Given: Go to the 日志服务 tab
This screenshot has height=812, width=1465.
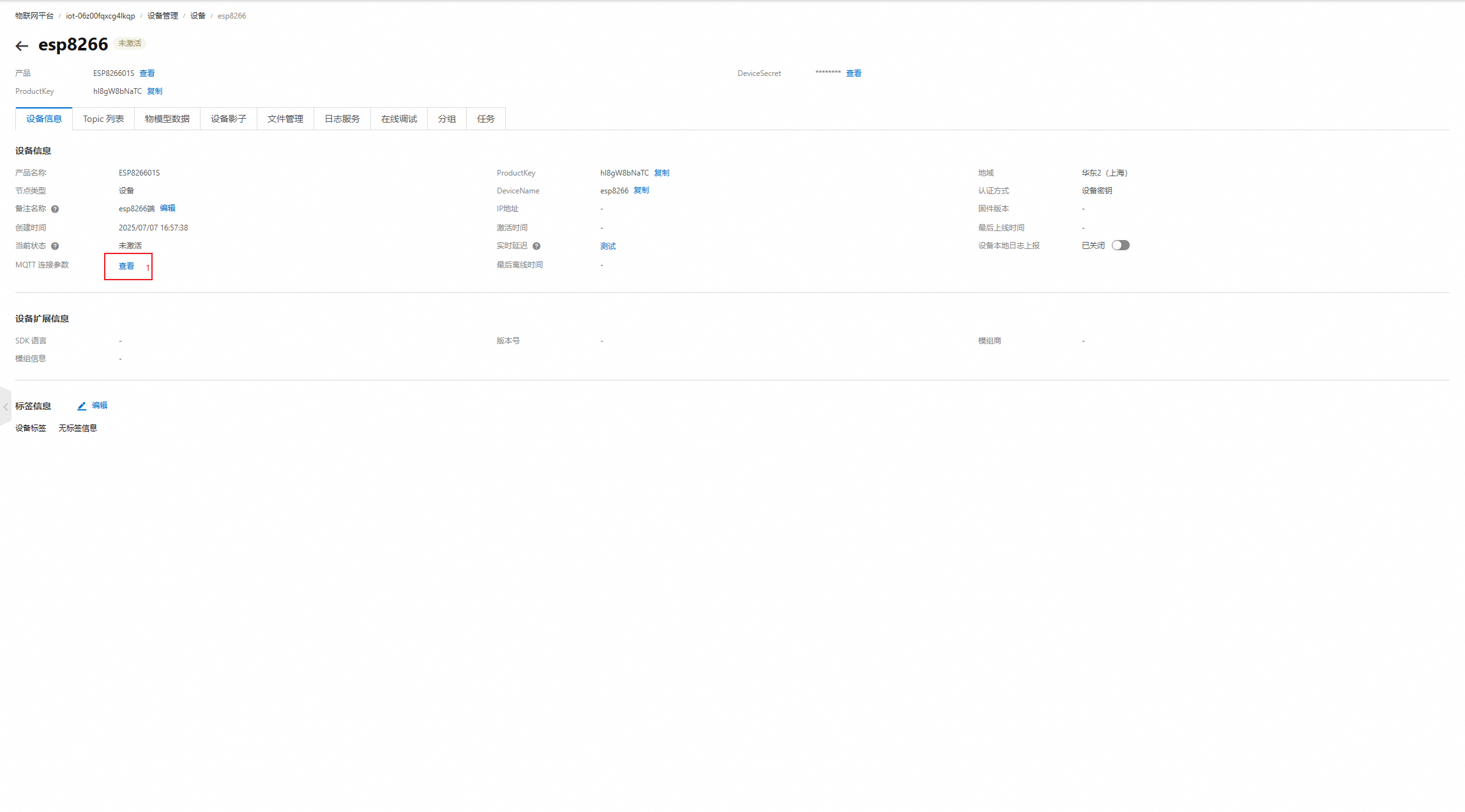Looking at the screenshot, I should (342, 119).
